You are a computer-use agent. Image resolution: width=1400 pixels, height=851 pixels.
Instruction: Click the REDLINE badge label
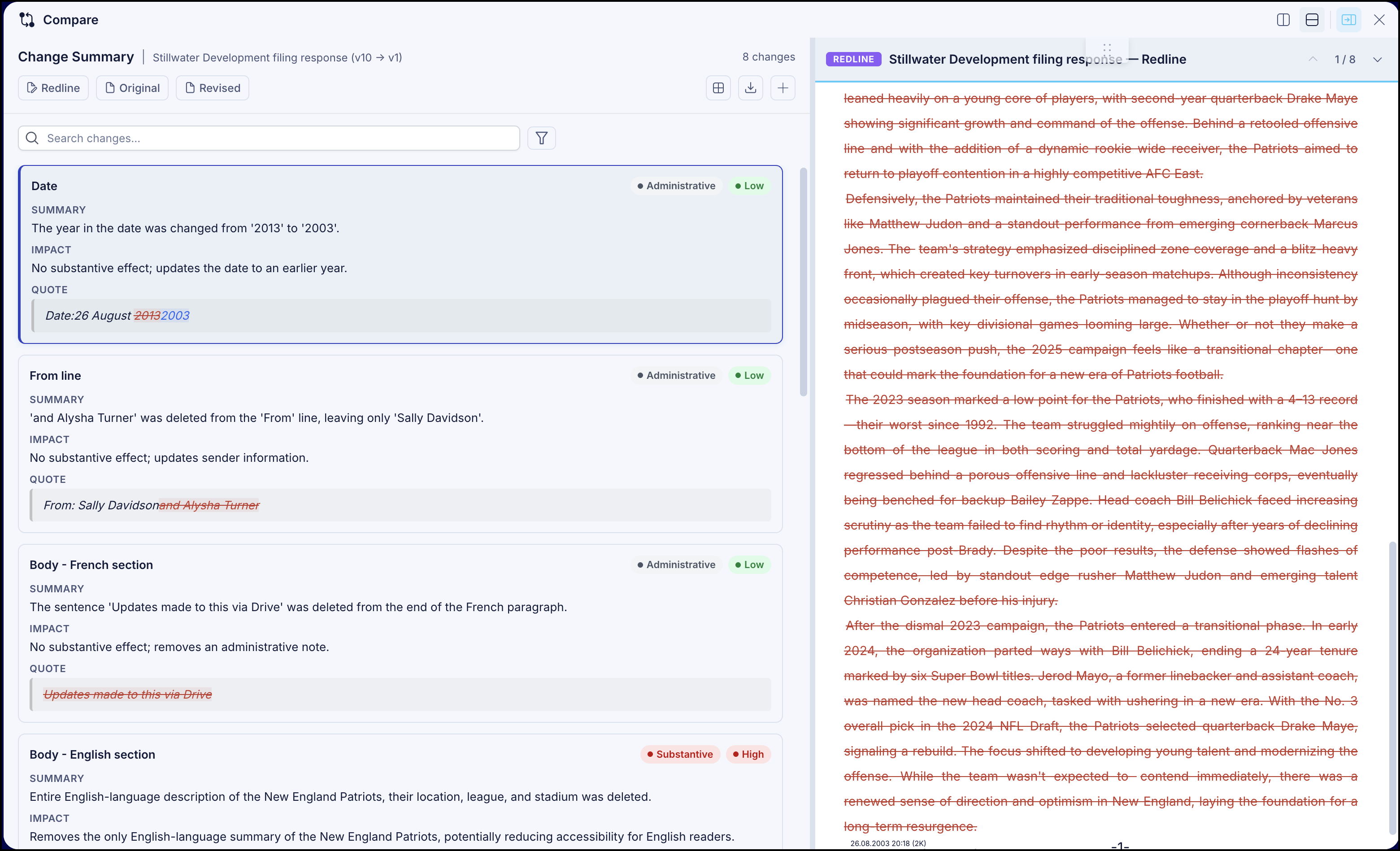tap(853, 59)
